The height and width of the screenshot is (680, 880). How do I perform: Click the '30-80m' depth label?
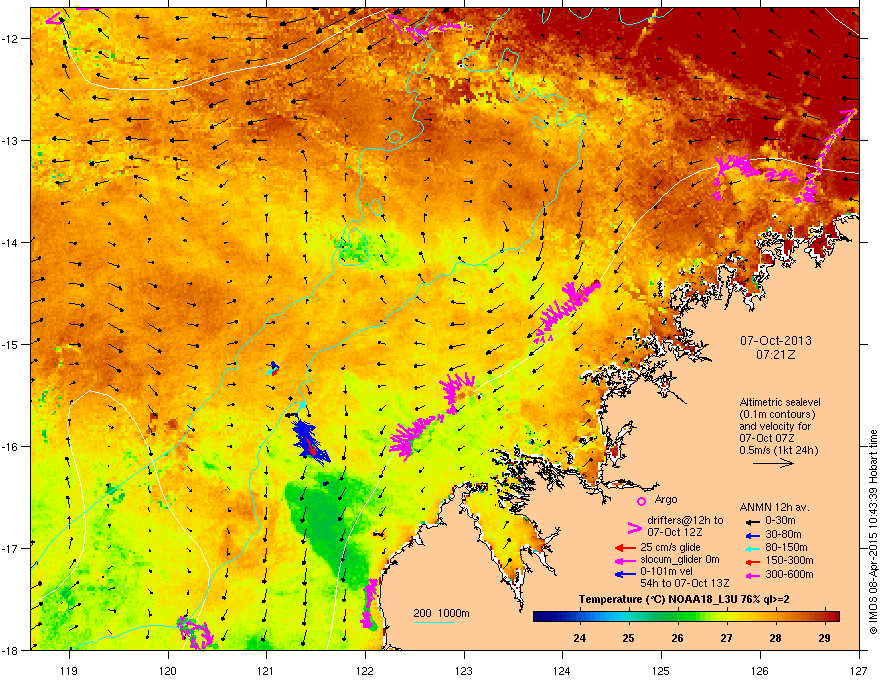point(783,534)
